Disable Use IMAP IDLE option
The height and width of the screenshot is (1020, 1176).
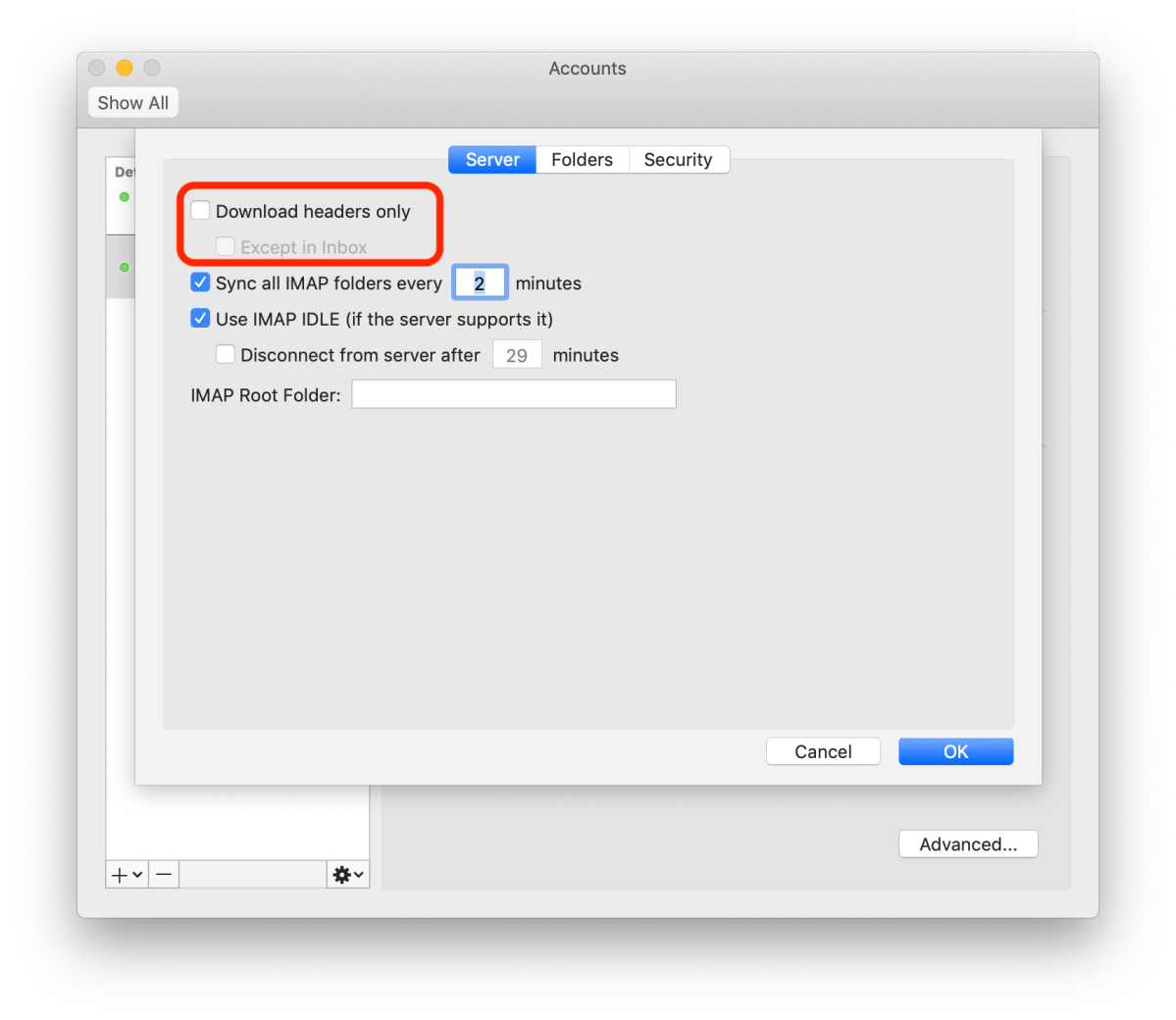click(200, 319)
